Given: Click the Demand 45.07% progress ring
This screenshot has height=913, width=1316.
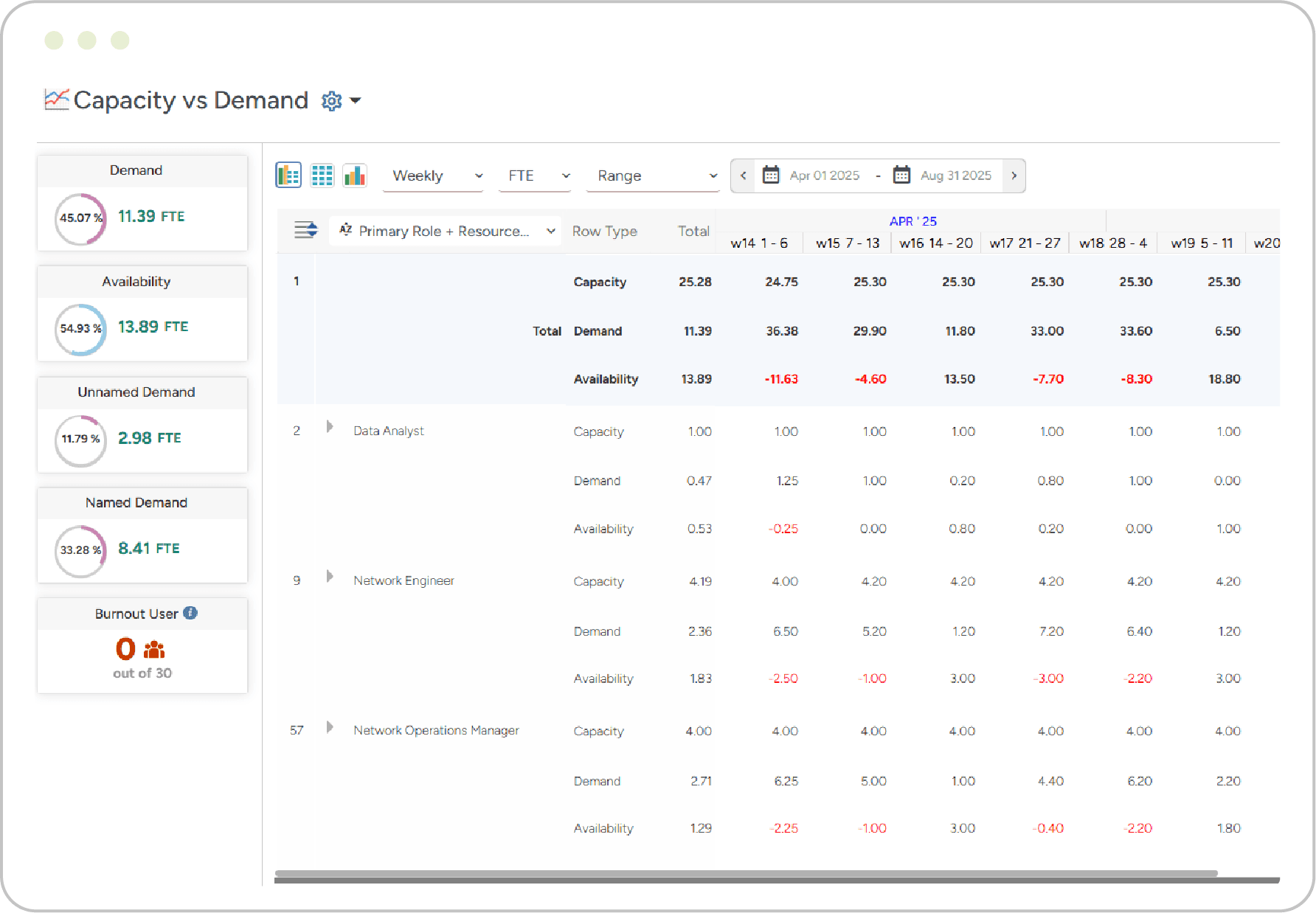Looking at the screenshot, I should (80, 219).
